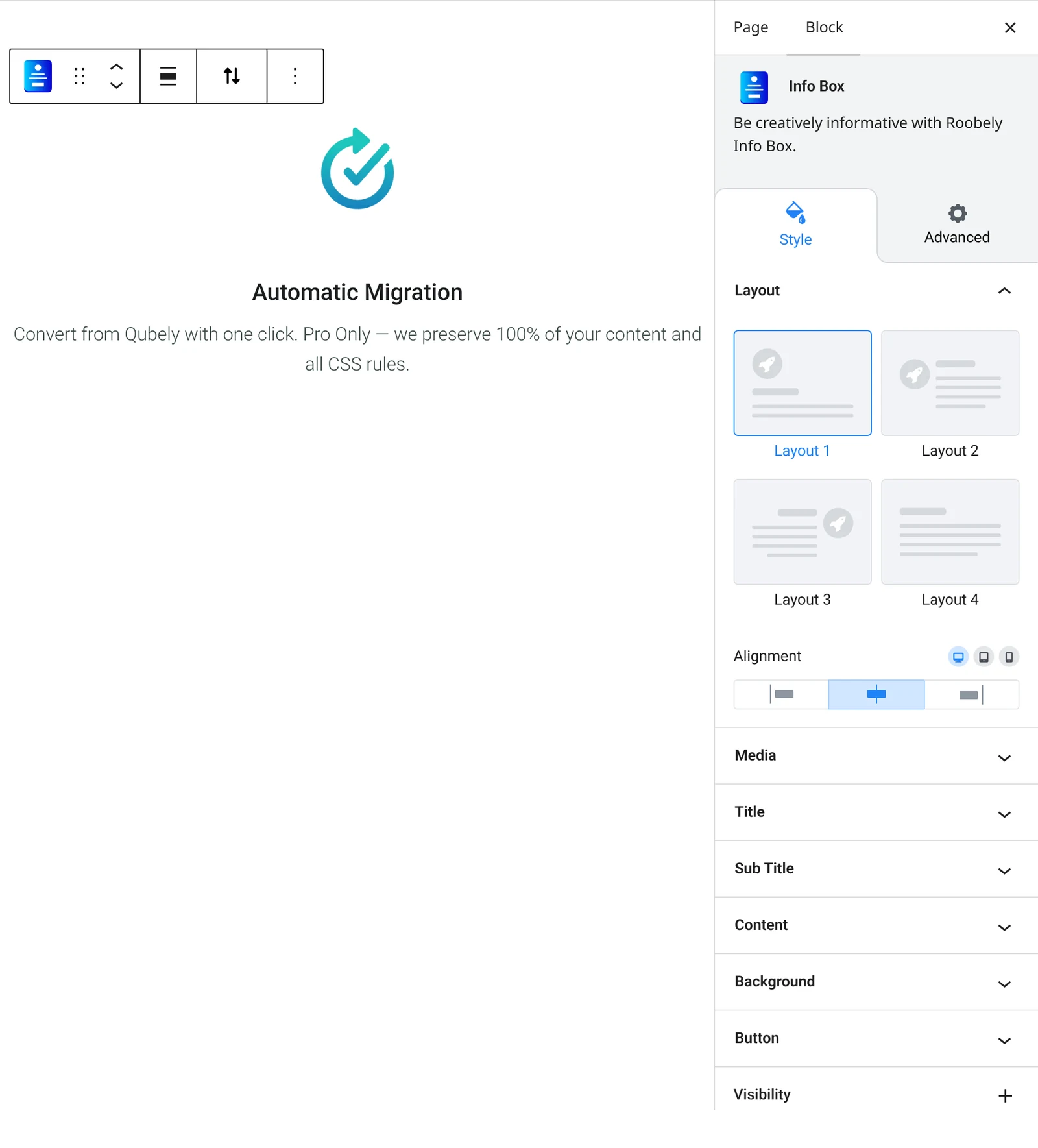The height and width of the screenshot is (1148, 1038).
Task: Expand the Sub Title section
Action: click(x=876, y=869)
